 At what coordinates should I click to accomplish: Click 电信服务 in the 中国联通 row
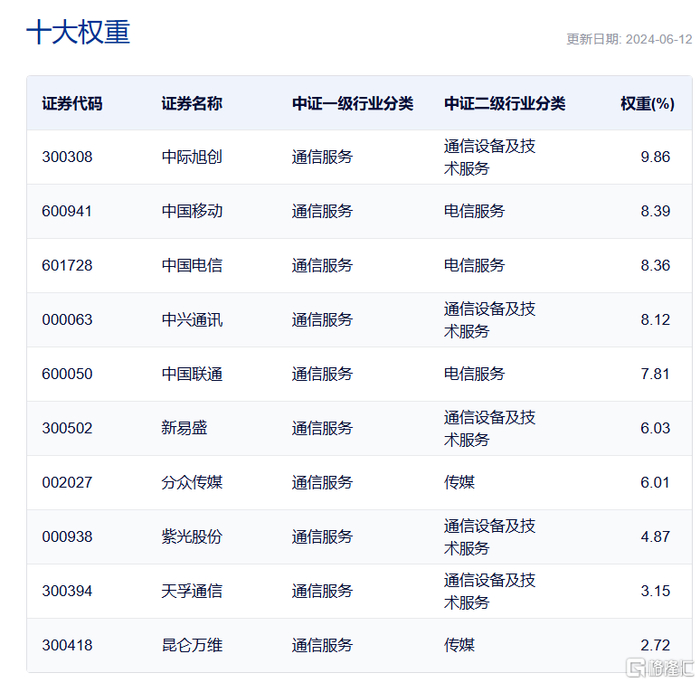pyautogui.click(x=474, y=374)
